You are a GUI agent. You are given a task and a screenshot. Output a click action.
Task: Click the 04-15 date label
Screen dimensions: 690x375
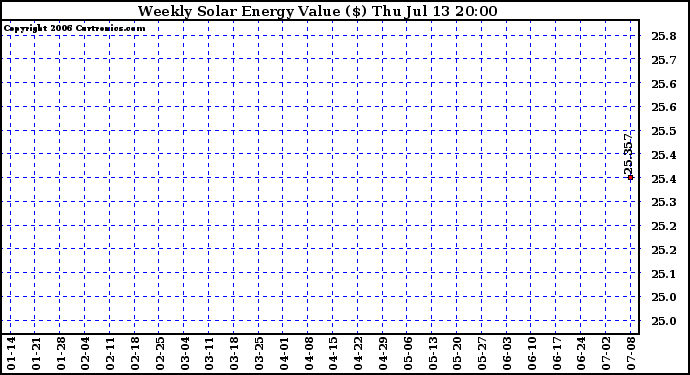point(334,353)
